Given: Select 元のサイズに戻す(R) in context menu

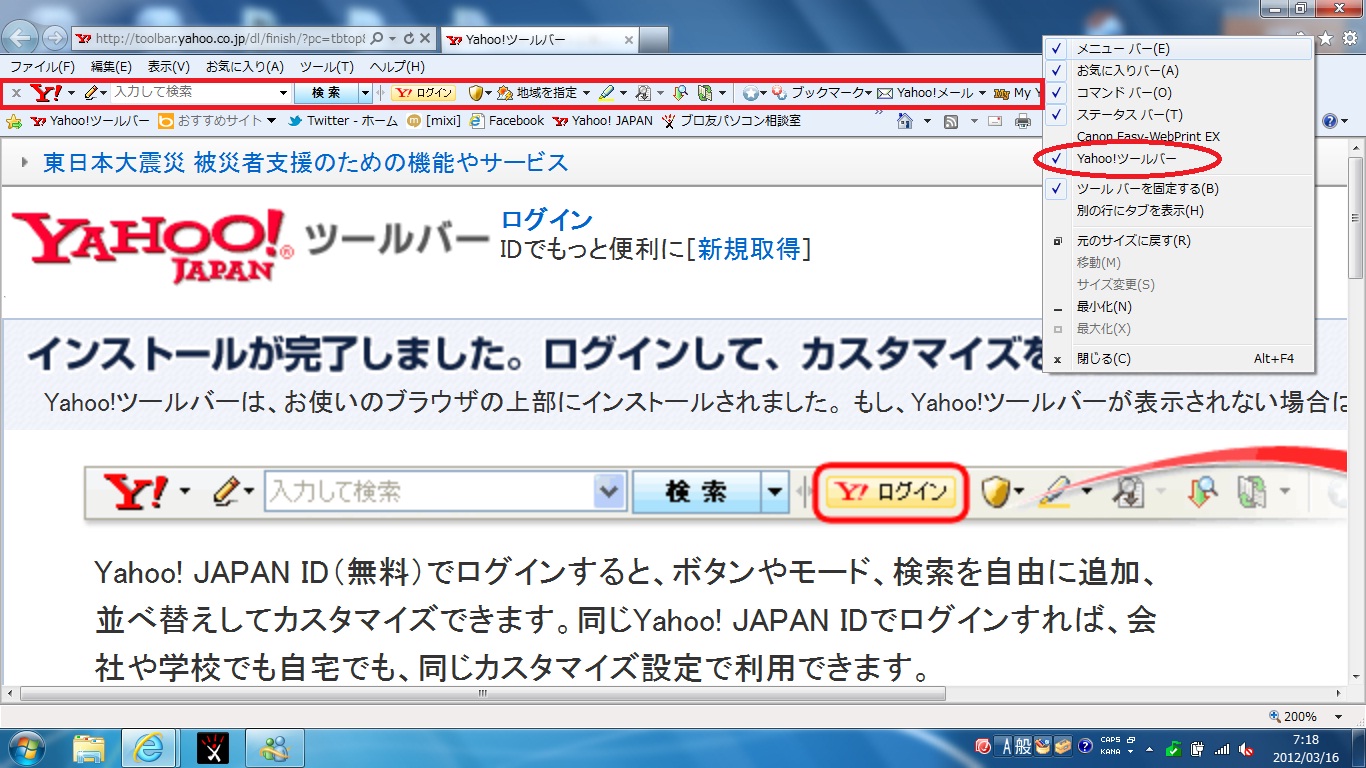Looking at the screenshot, I should (x=1178, y=240).
